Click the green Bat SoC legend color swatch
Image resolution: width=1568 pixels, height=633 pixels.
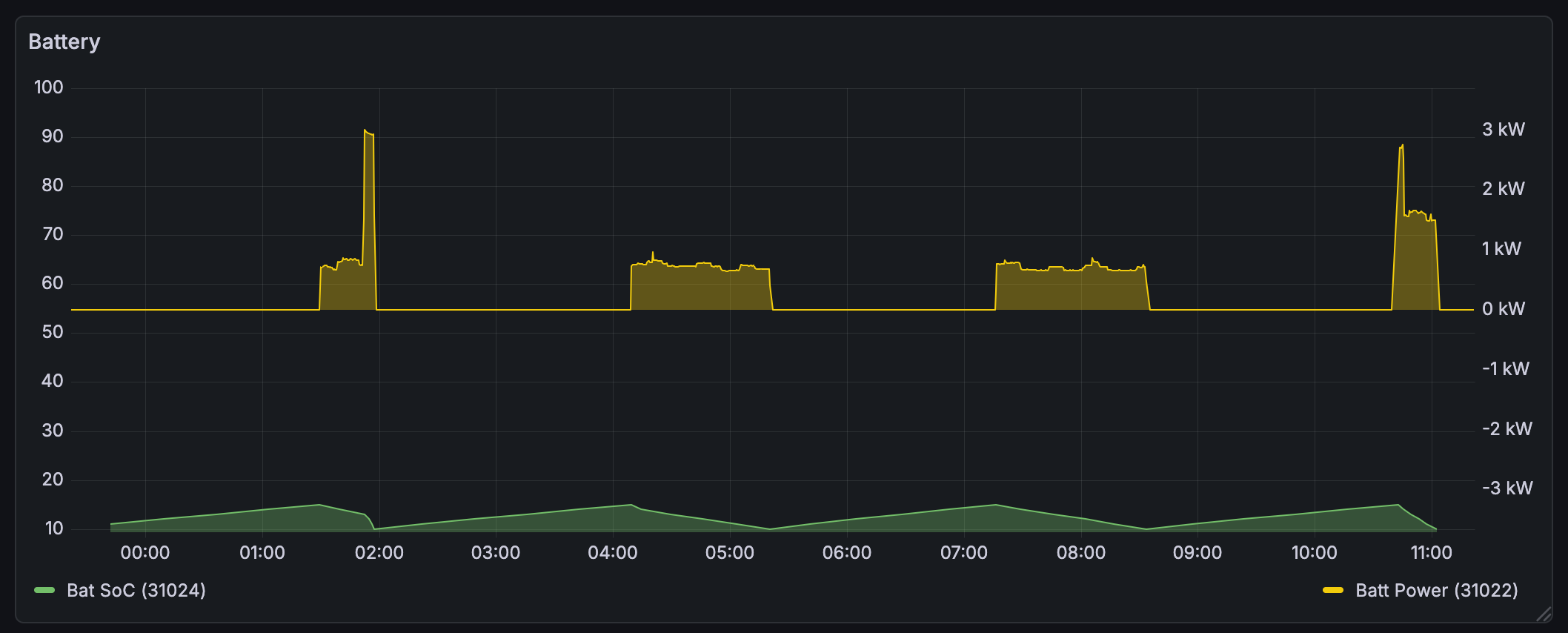(x=44, y=591)
